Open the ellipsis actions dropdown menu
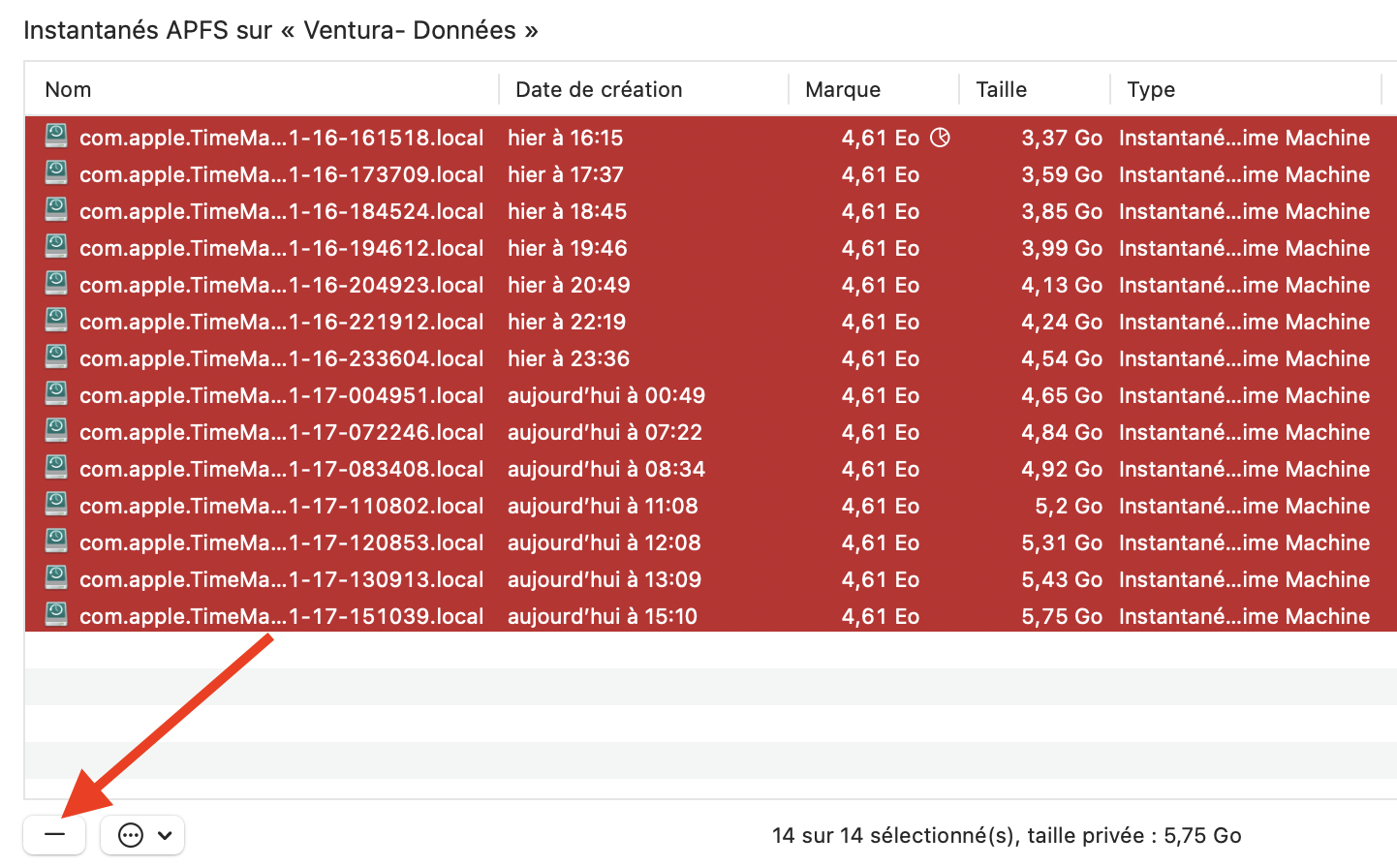This screenshot has width=1397, height=868. click(x=143, y=835)
